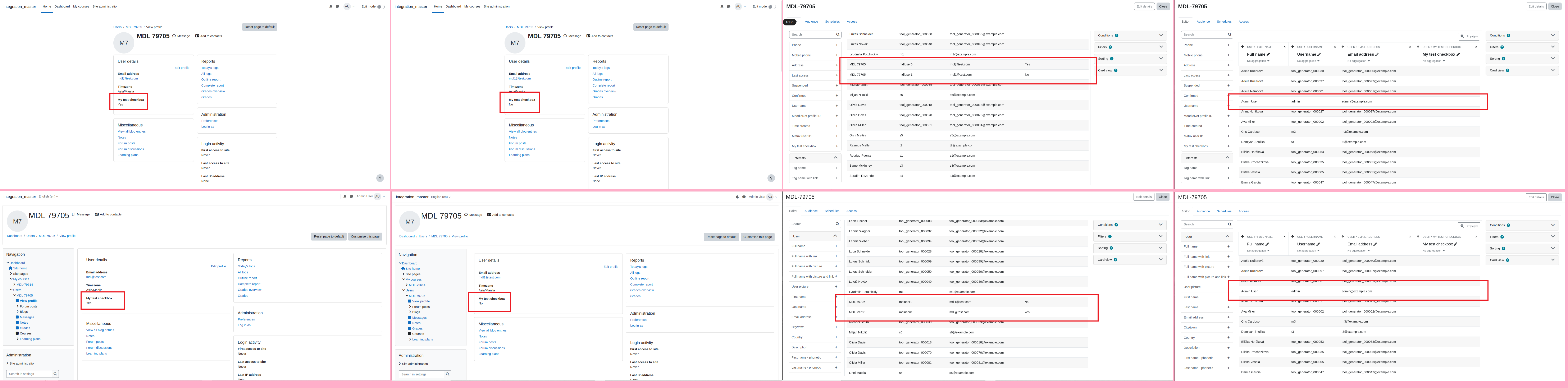Switch to Audience tab, top-right report window
1568x388 pixels.
click(x=1203, y=21)
